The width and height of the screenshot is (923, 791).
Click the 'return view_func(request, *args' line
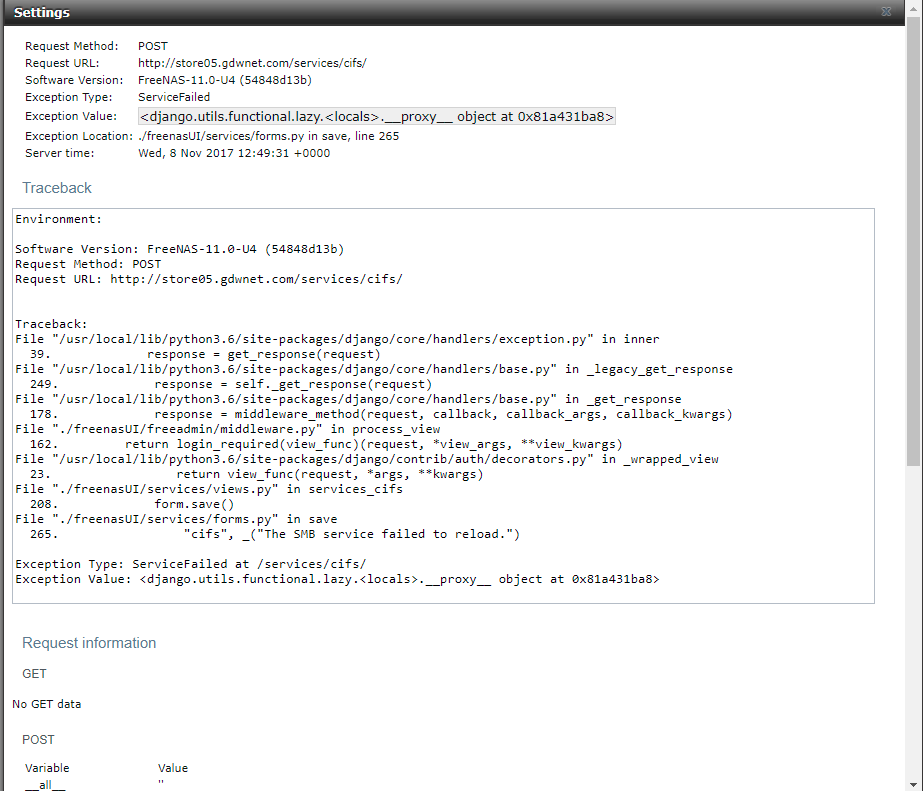pyautogui.click(x=256, y=474)
